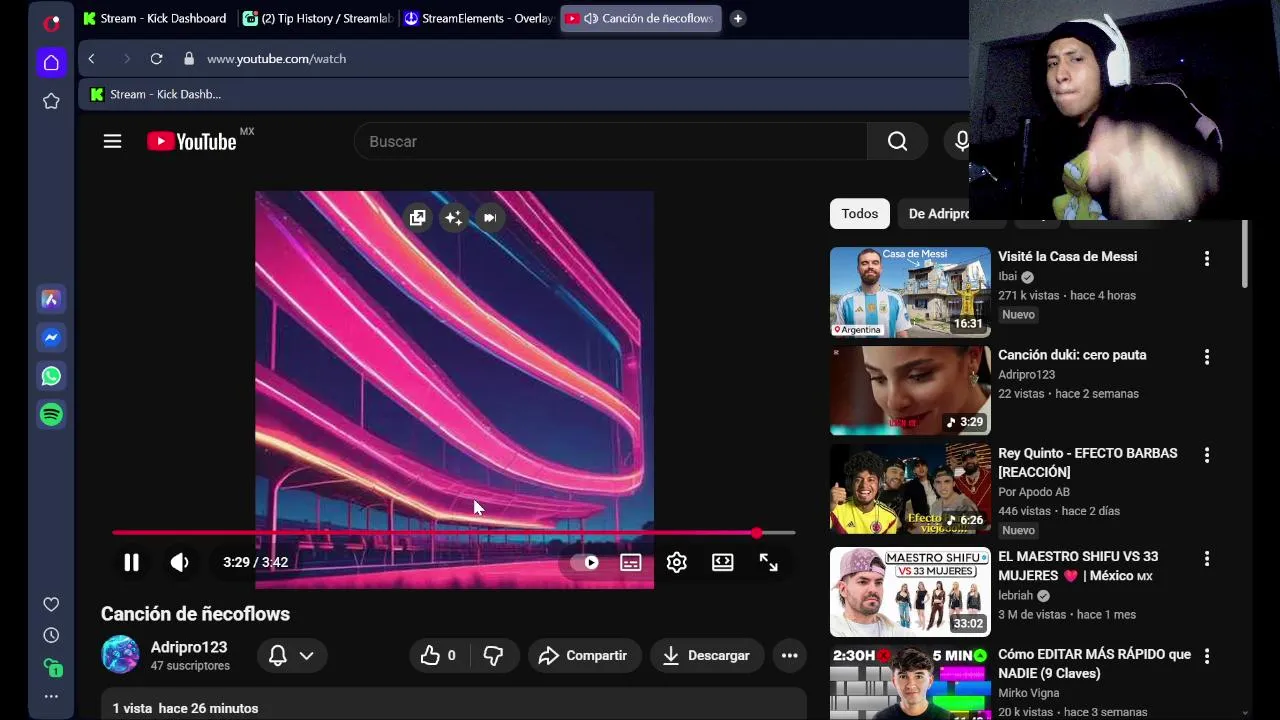Click the 1 vista hace 26 minutos text

pyautogui.click(x=185, y=708)
